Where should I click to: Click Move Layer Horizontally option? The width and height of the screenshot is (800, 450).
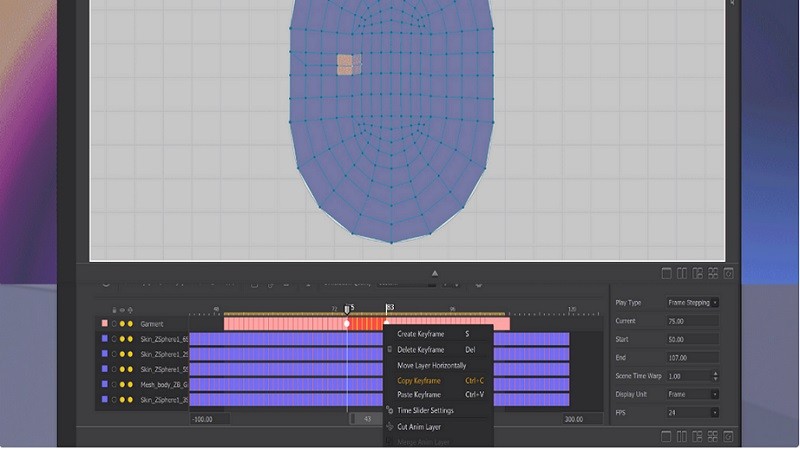point(431,365)
